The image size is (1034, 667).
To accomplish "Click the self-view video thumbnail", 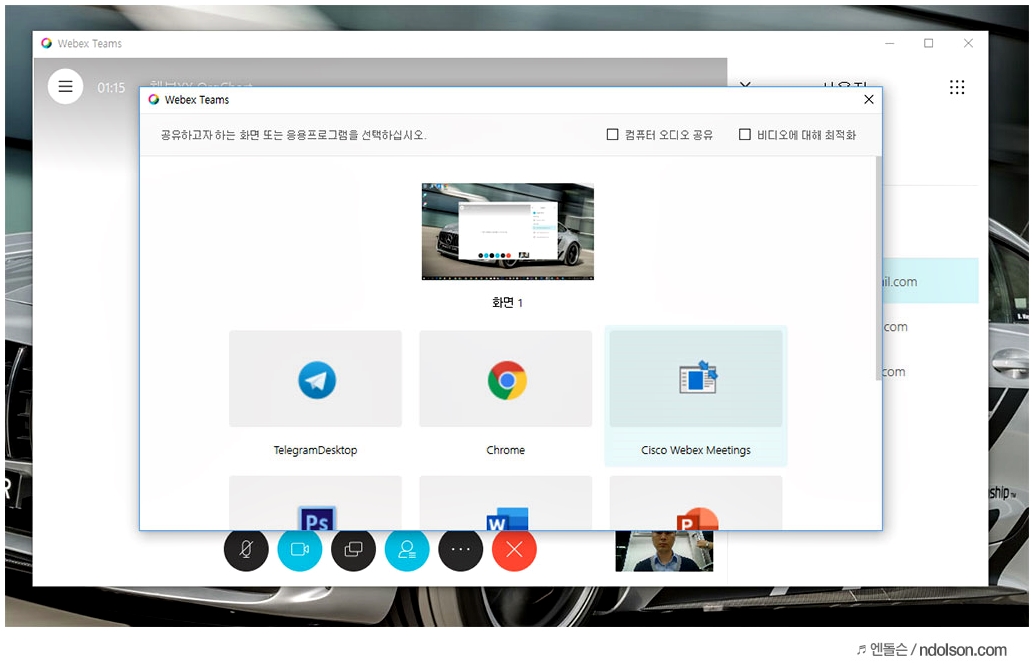I will coord(664,551).
